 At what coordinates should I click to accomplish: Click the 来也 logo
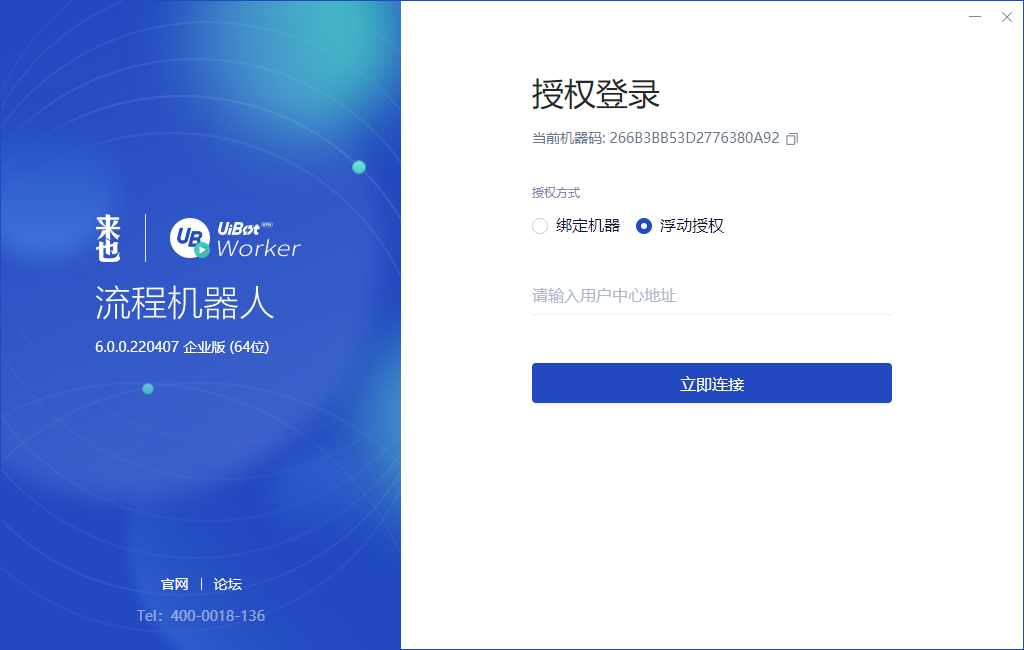click(108, 238)
